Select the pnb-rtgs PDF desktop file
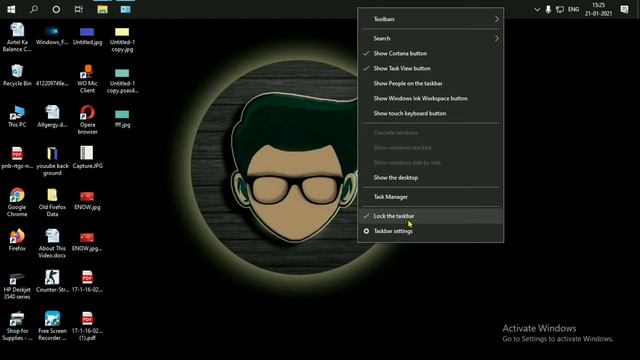The height and width of the screenshot is (360, 640). point(17,157)
